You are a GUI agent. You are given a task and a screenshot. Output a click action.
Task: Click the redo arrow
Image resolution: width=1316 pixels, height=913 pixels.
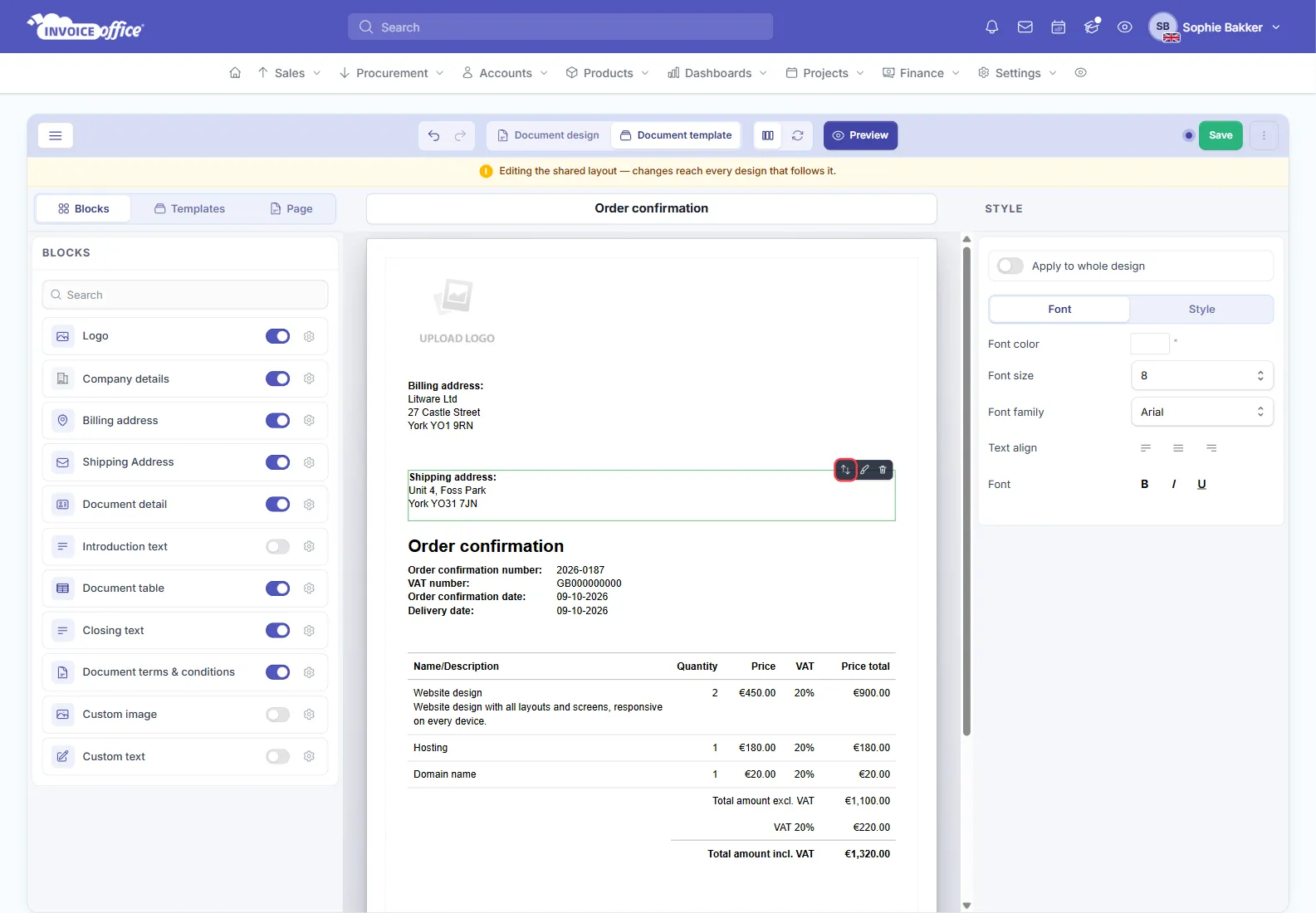(x=460, y=135)
